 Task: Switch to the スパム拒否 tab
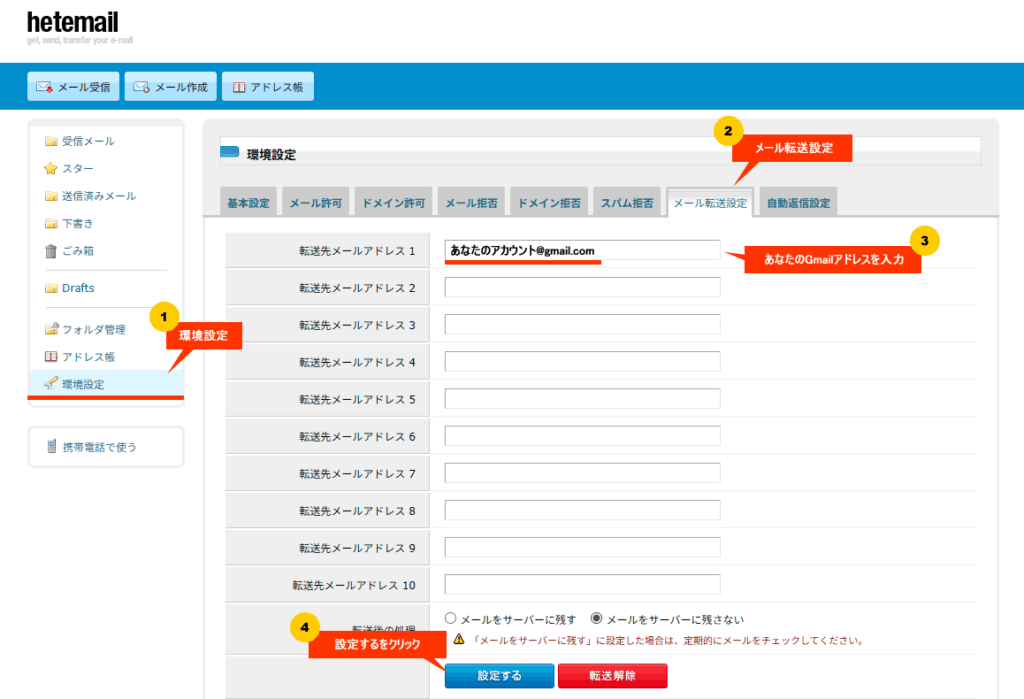tap(627, 203)
